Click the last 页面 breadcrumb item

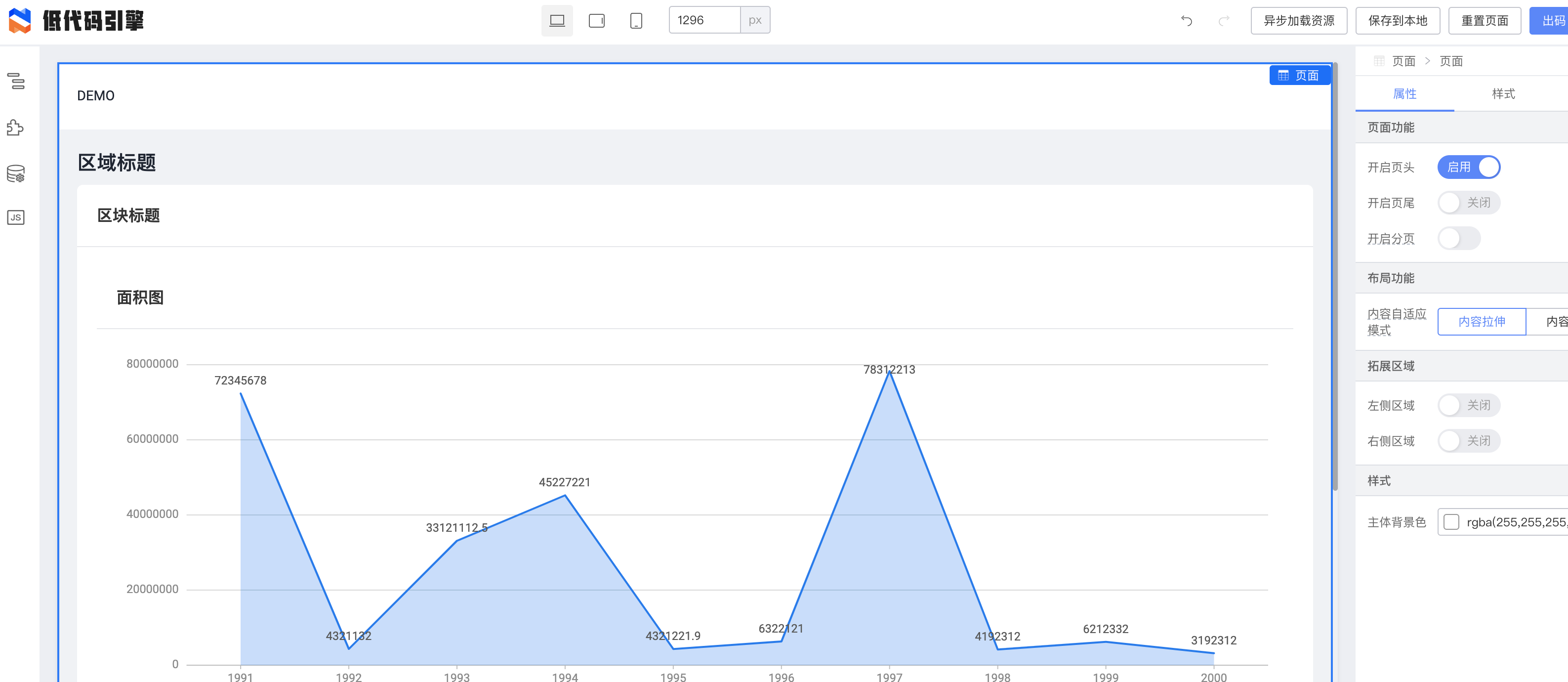(x=1450, y=61)
